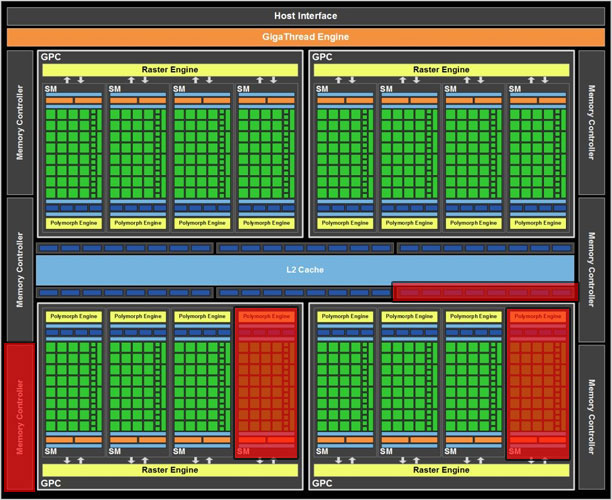This screenshot has height=500, width=612.
Task: Click first SM label in upper-right GPC
Action: click(x=322, y=89)
